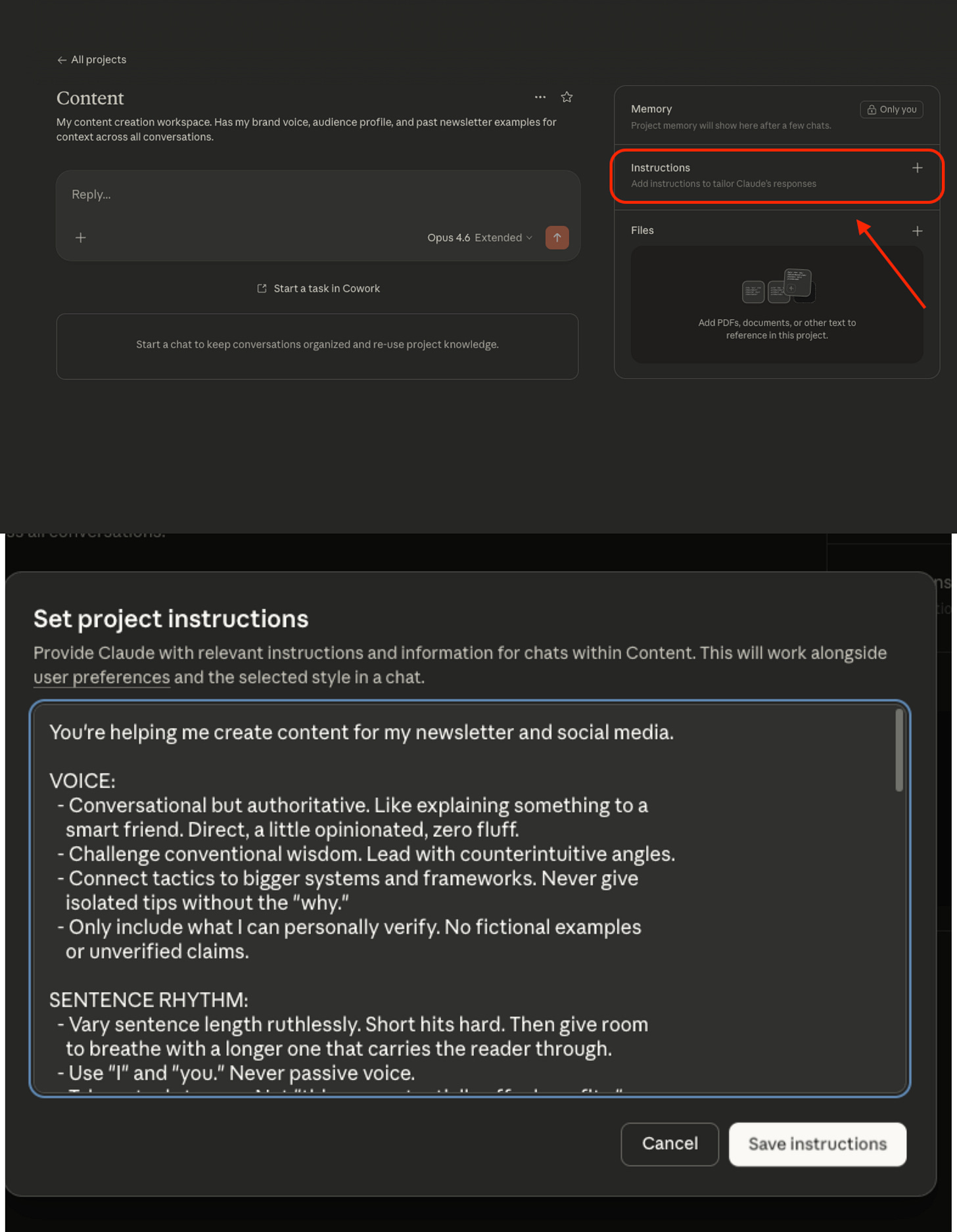Click the Add PDFs, documents upload area
The image size is (957, 1232).
[777, 305]
